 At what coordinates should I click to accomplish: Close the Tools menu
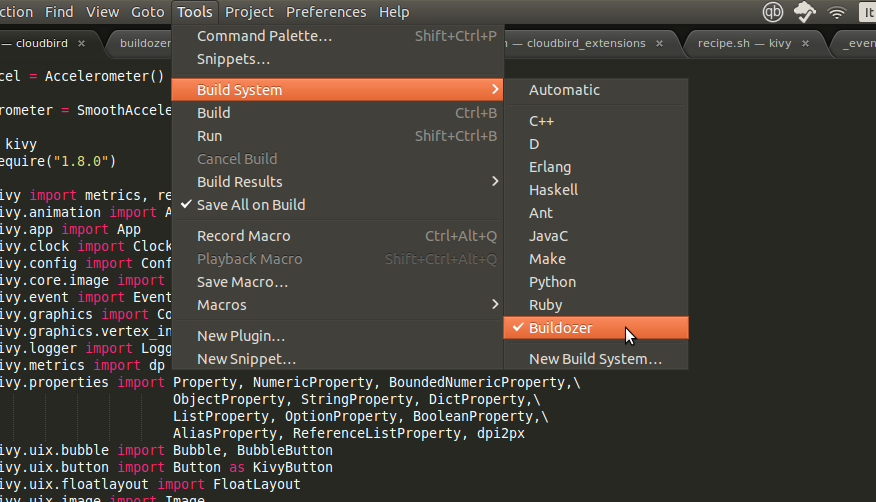pos(194,12)
